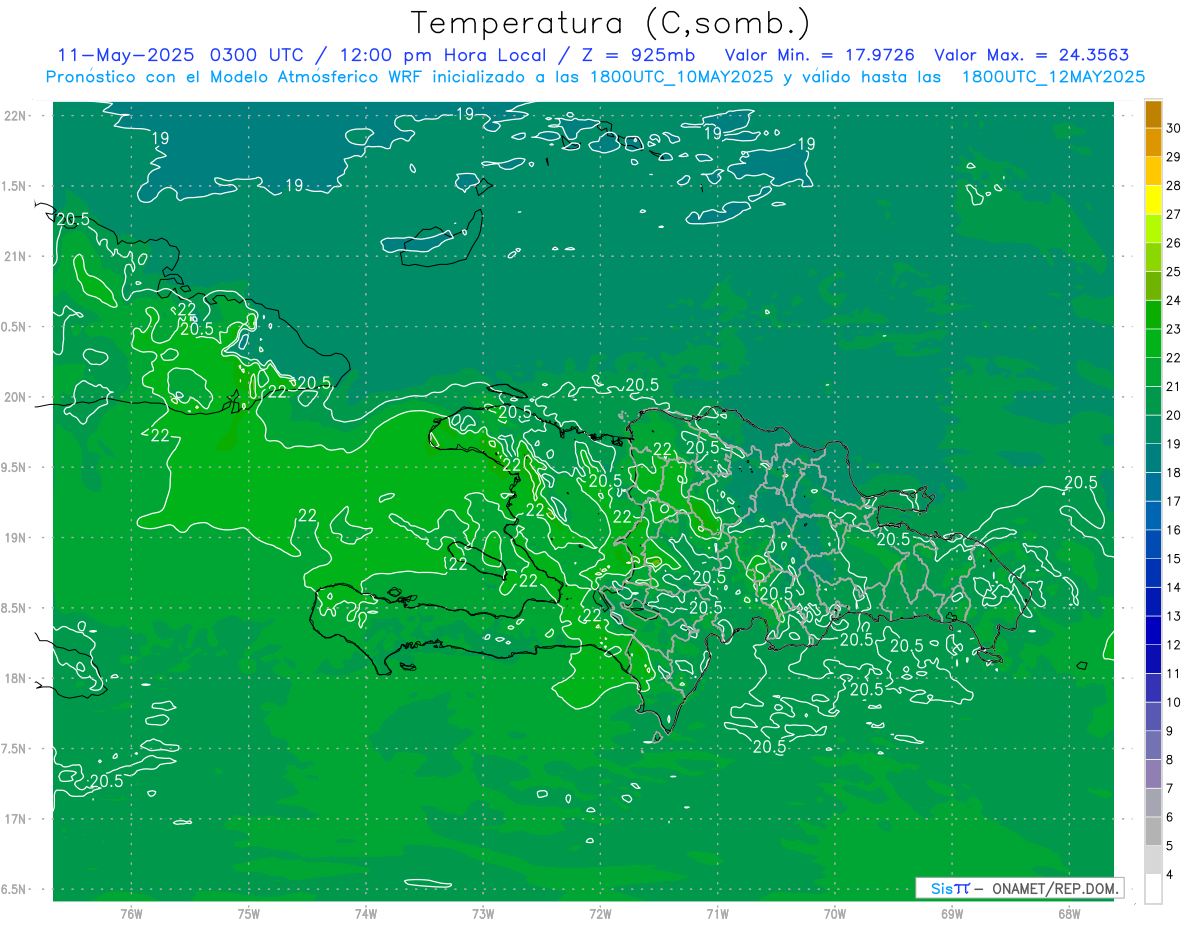Select the '11-May-2025 0300 UTC' date text

pyautogui.click(x=180, y=55)
